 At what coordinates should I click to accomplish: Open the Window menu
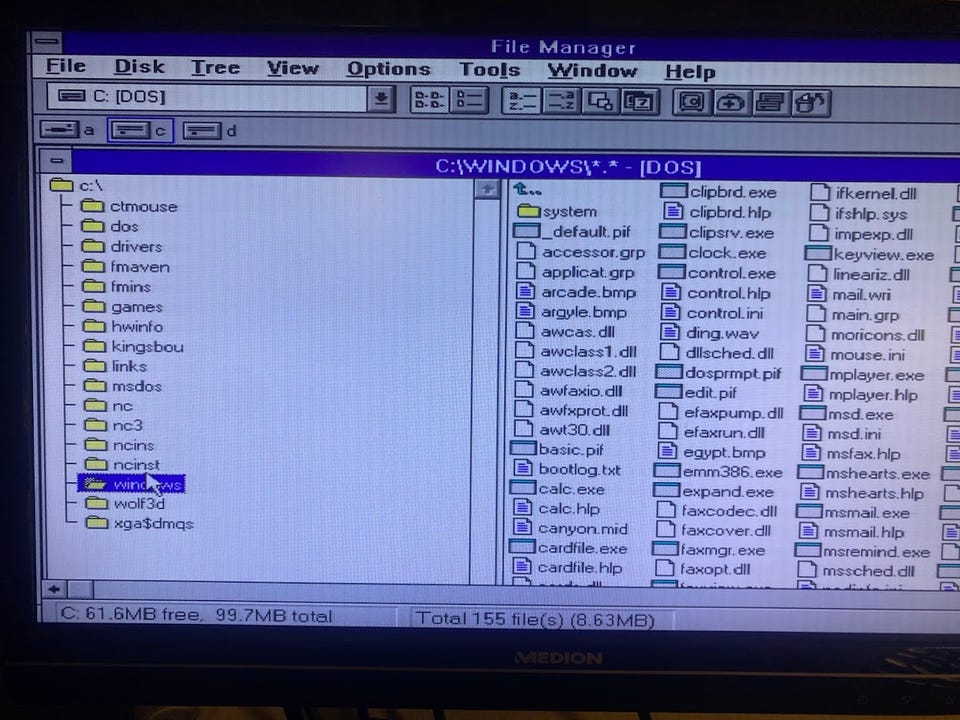[x=592, y=71]
